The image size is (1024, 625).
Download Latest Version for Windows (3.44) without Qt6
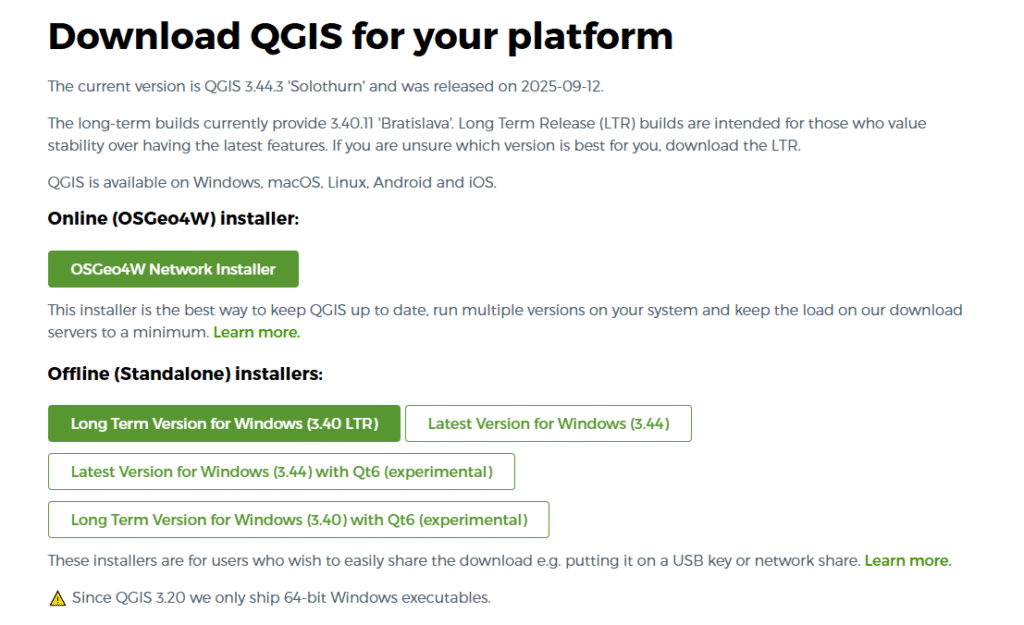[548, 424]
